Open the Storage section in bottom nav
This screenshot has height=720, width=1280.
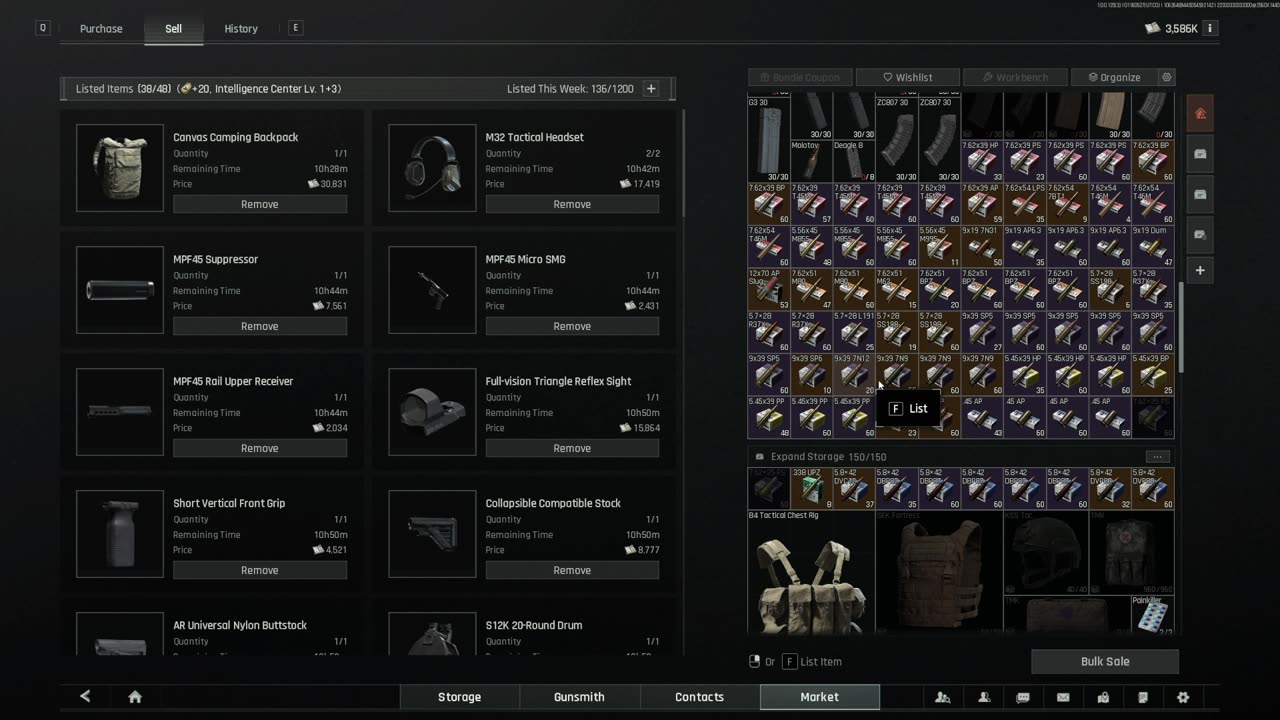tap(460, 697)
